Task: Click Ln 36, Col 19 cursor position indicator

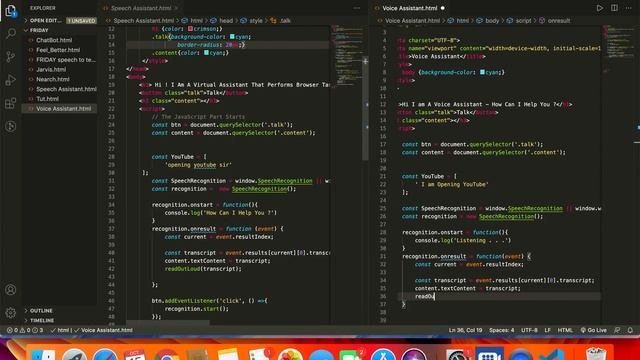Action: point(465,330)
